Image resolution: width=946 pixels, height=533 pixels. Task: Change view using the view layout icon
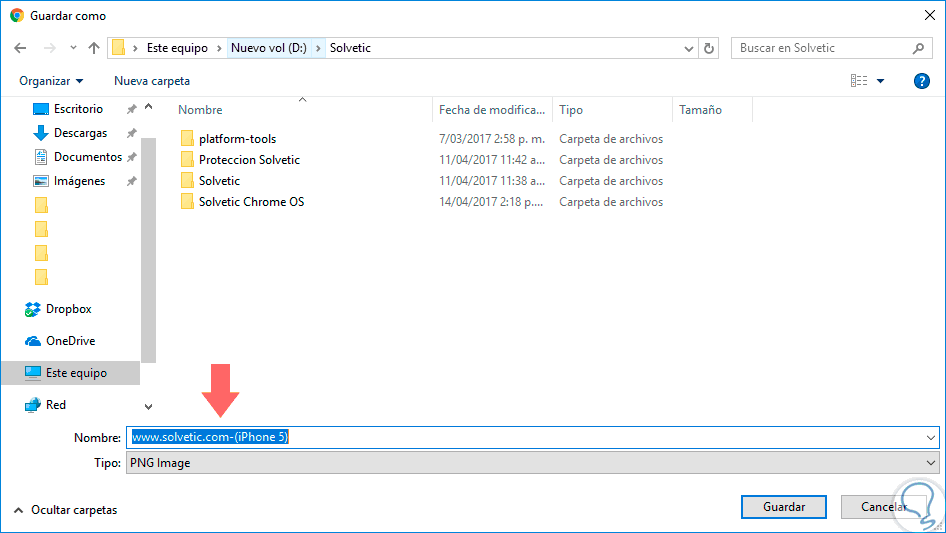pyautogui.click(x=859, y=81)
